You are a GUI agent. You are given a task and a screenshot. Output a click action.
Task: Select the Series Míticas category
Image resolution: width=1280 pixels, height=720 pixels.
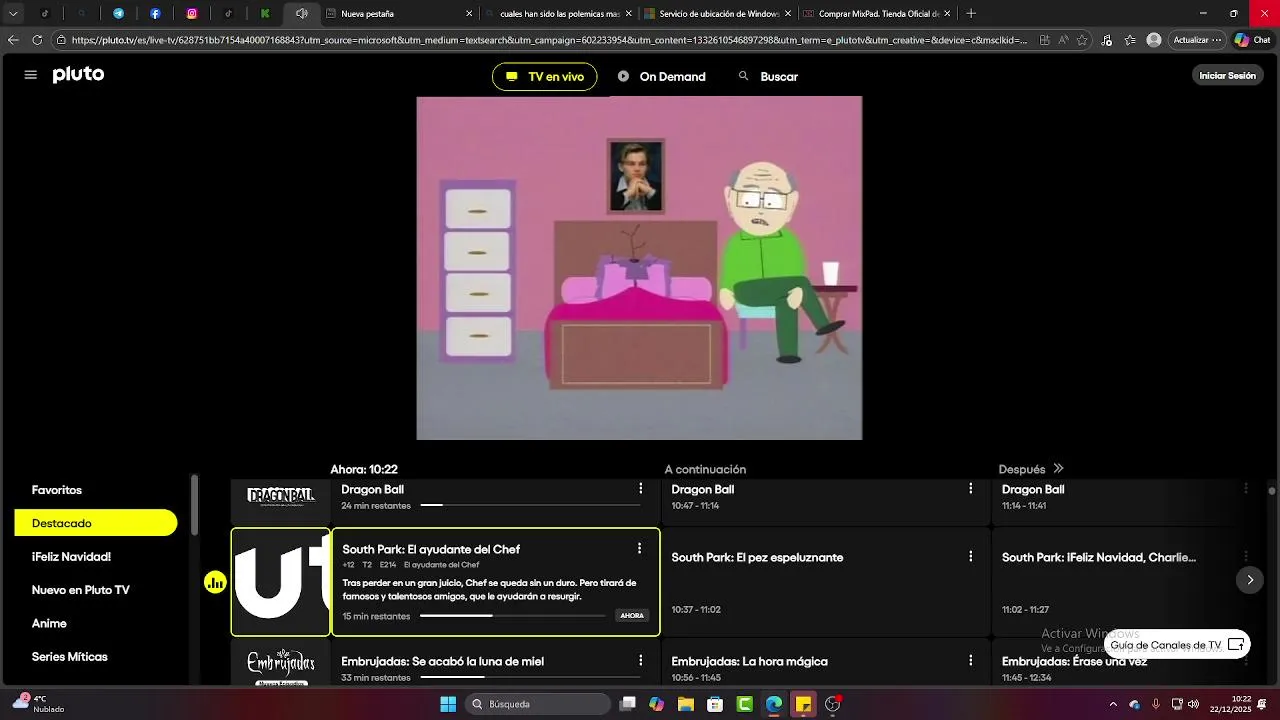[69, 657]
